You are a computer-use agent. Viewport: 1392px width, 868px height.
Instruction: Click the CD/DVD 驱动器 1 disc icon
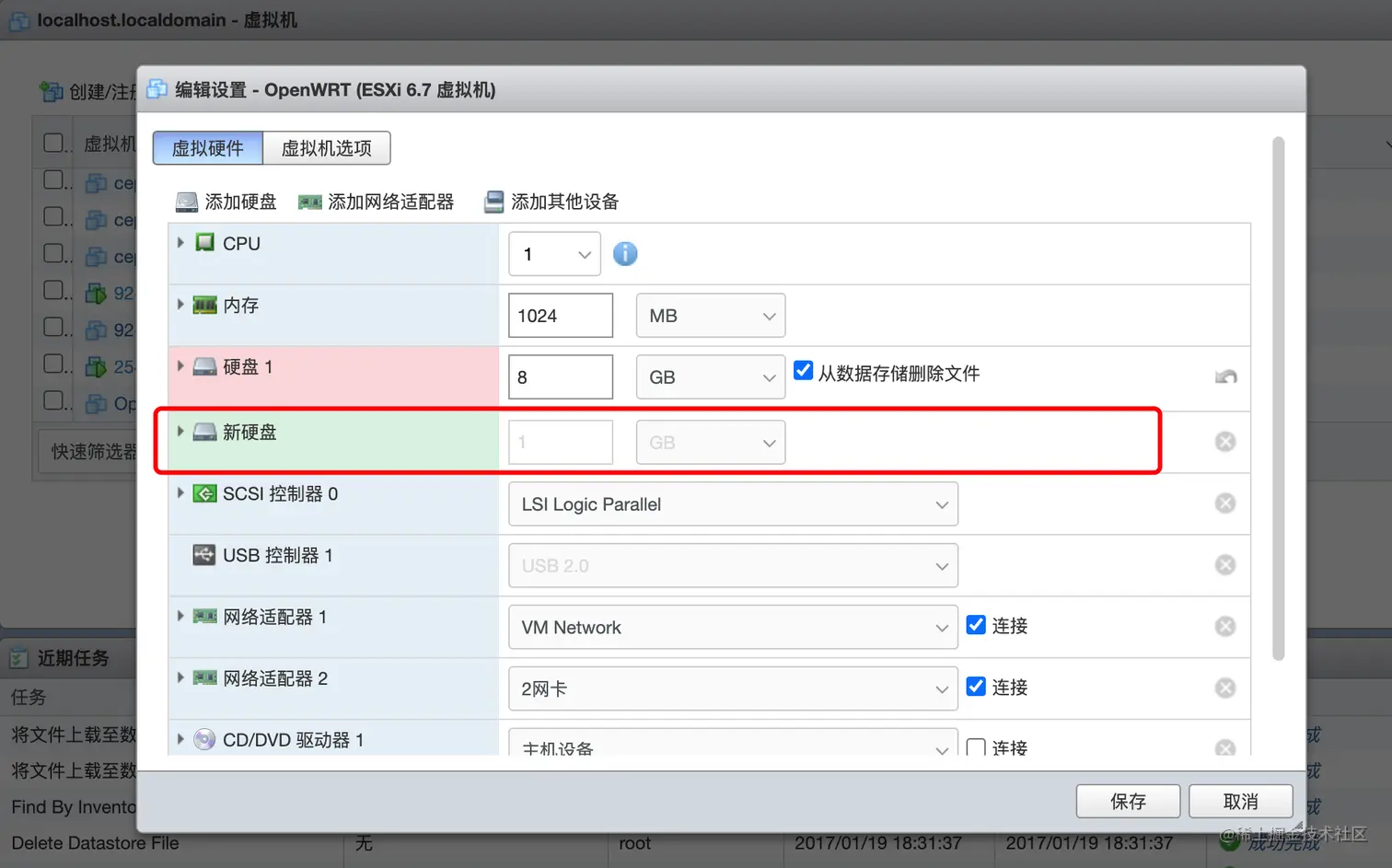(204, 740)
